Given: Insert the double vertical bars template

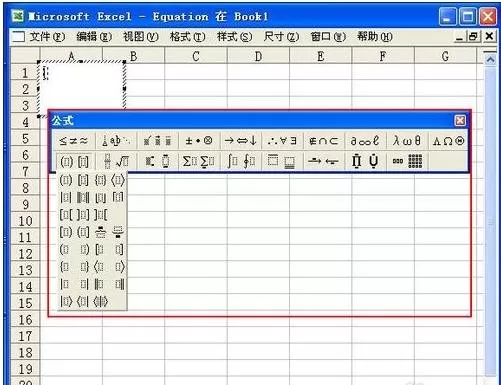Looking at the screenshot, I should click(83, 198).
